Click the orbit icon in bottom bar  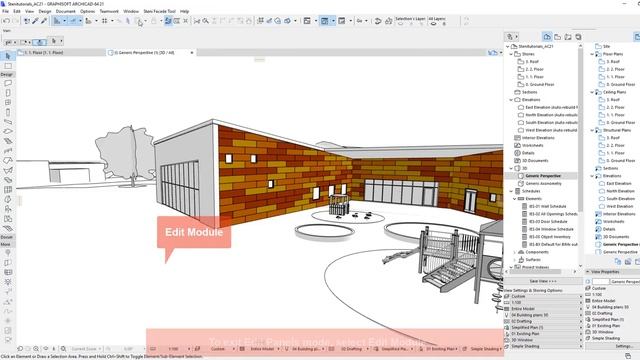click(x=45, y=349)
